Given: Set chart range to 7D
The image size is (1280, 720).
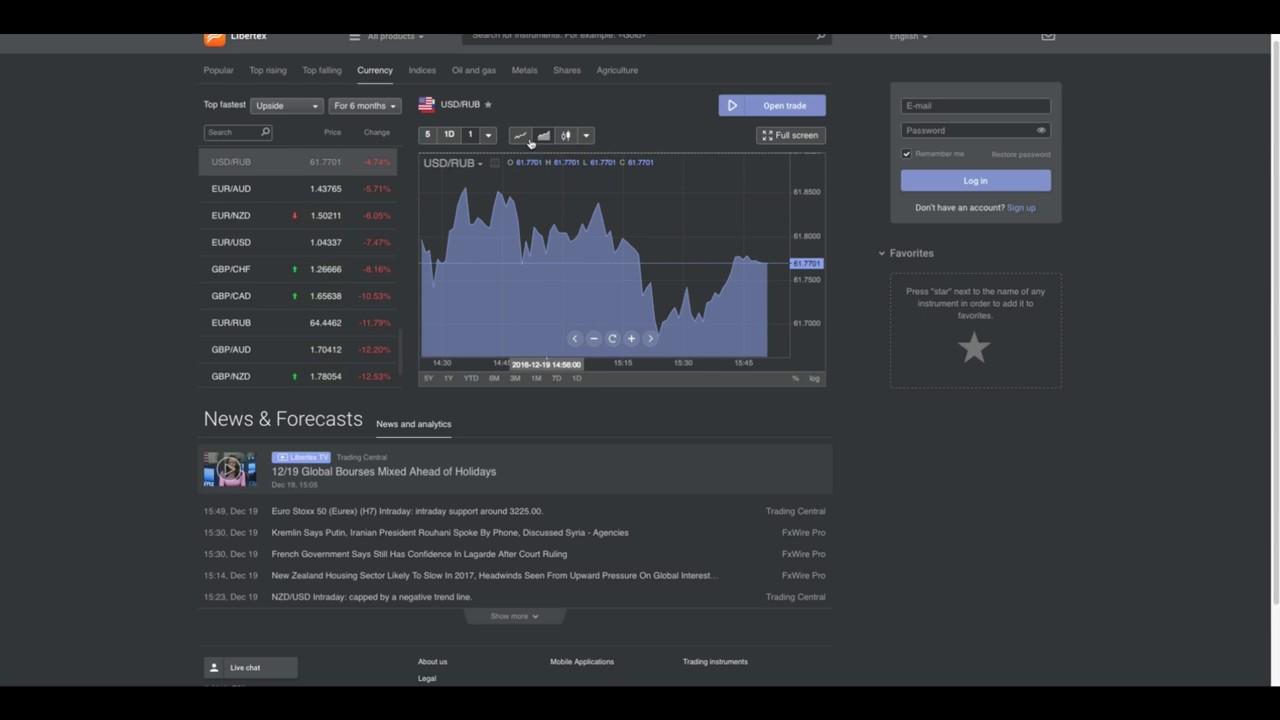Looking at the screenshot, I should click(556, 378).
